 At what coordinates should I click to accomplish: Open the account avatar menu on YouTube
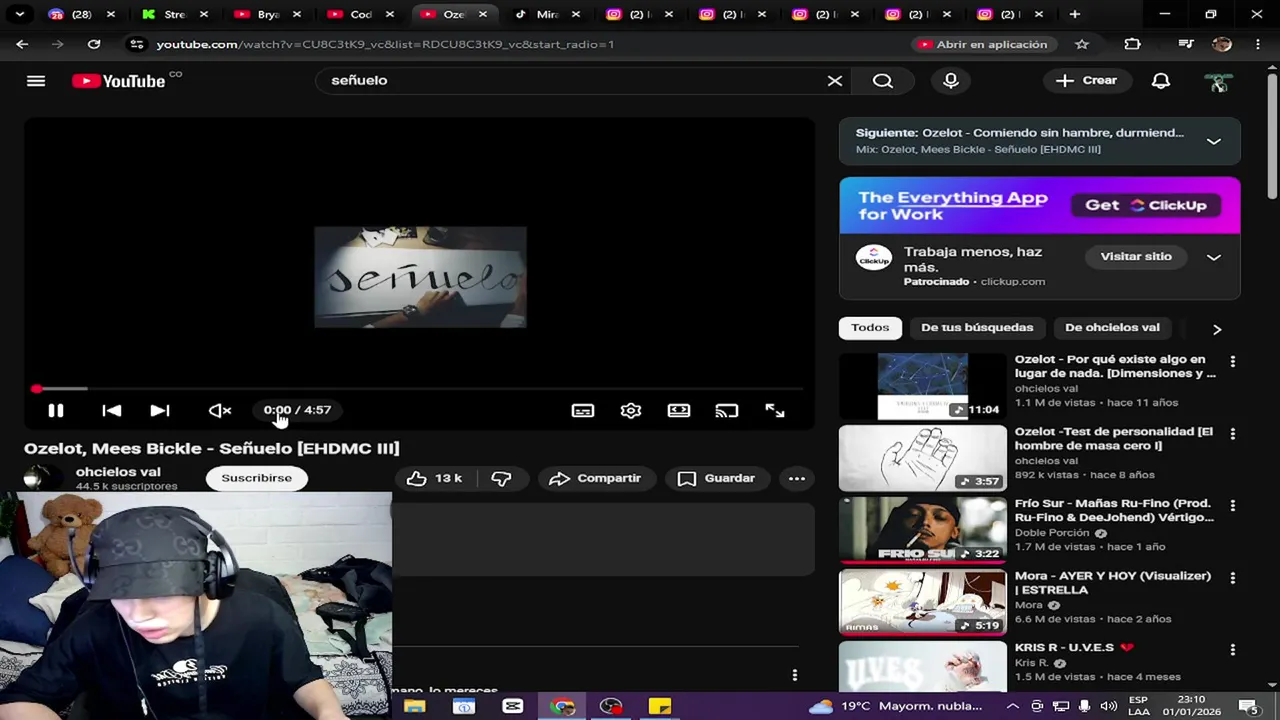coord(1219,83)
